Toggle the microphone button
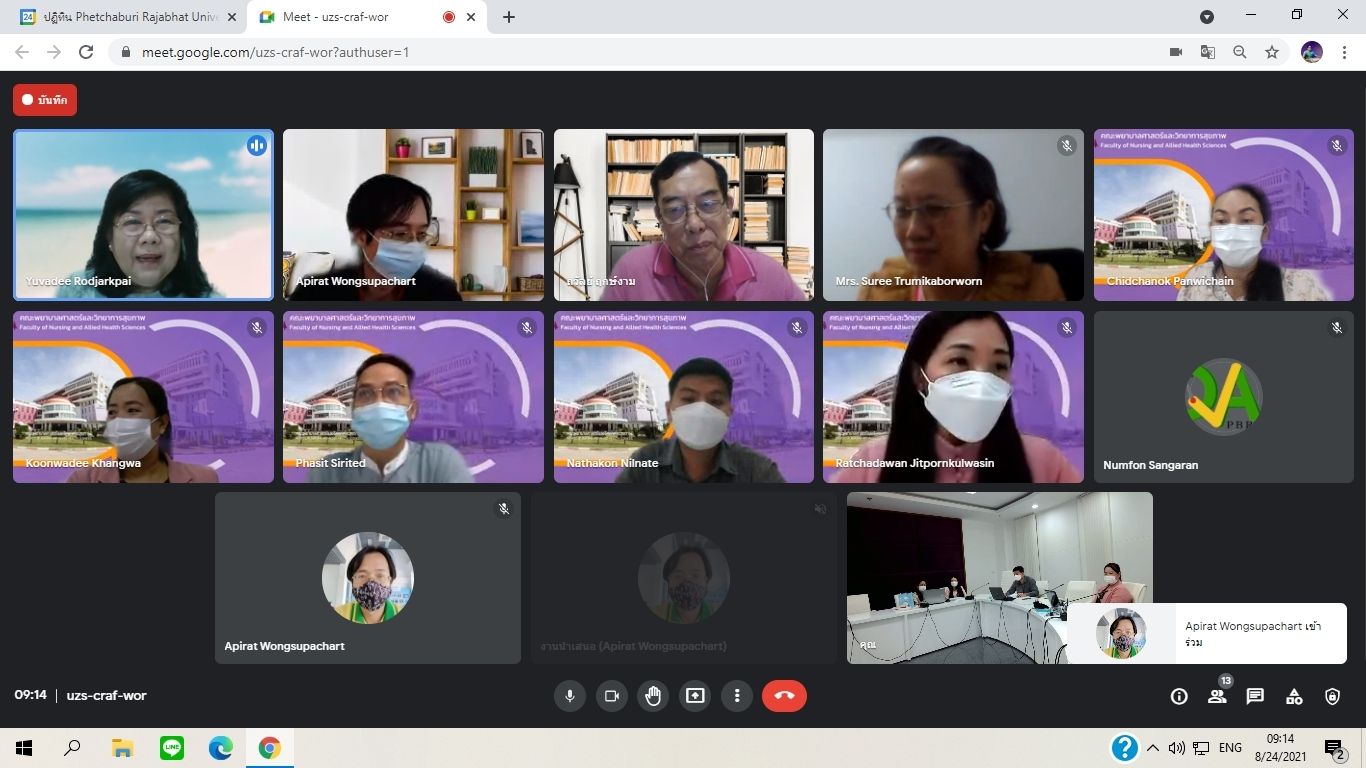 (570, 696)
